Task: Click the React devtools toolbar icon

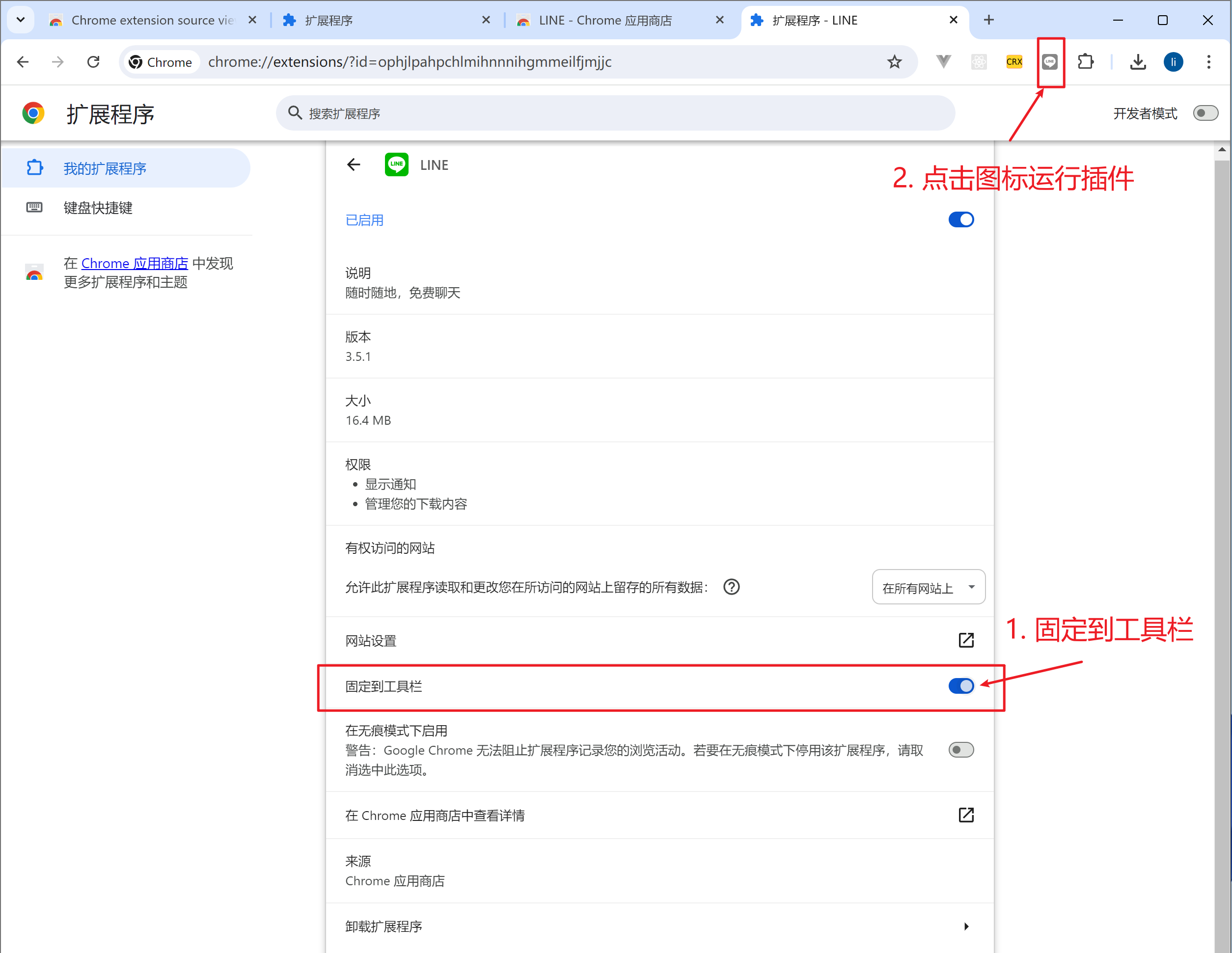Action: click(979, 62)
